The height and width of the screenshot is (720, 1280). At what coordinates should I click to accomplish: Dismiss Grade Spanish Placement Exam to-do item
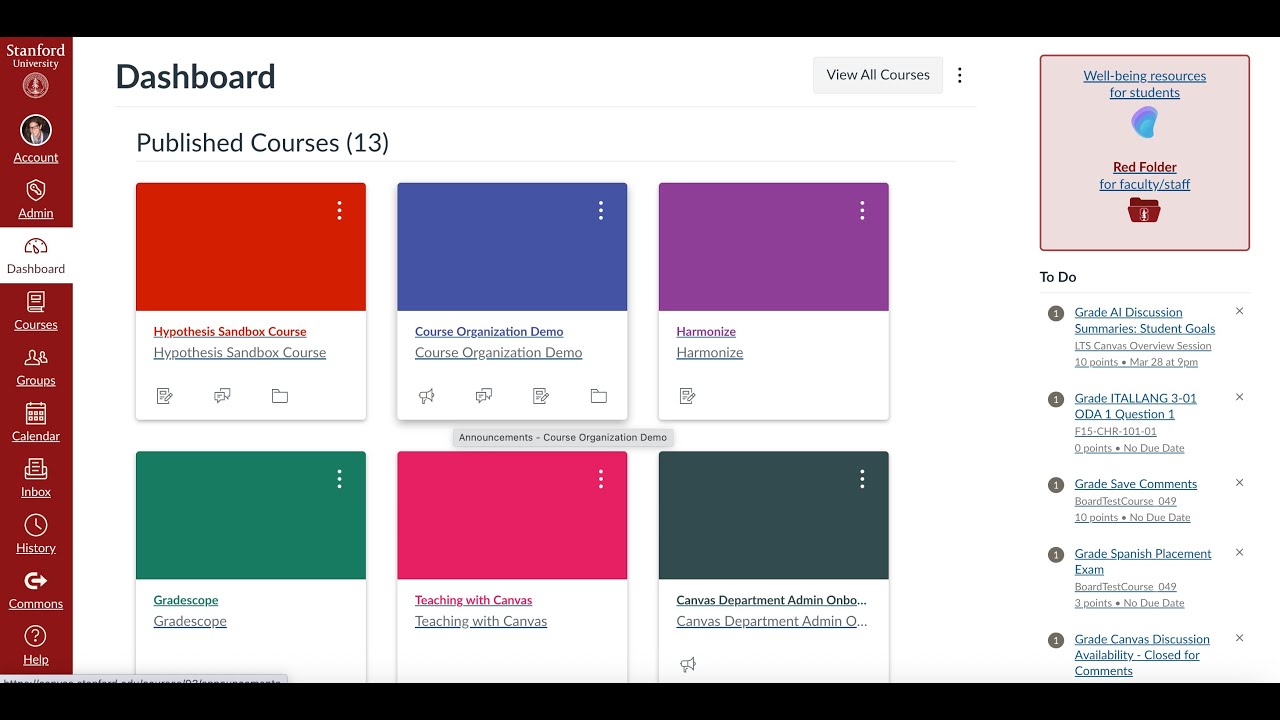click(x=1239, y=552)
